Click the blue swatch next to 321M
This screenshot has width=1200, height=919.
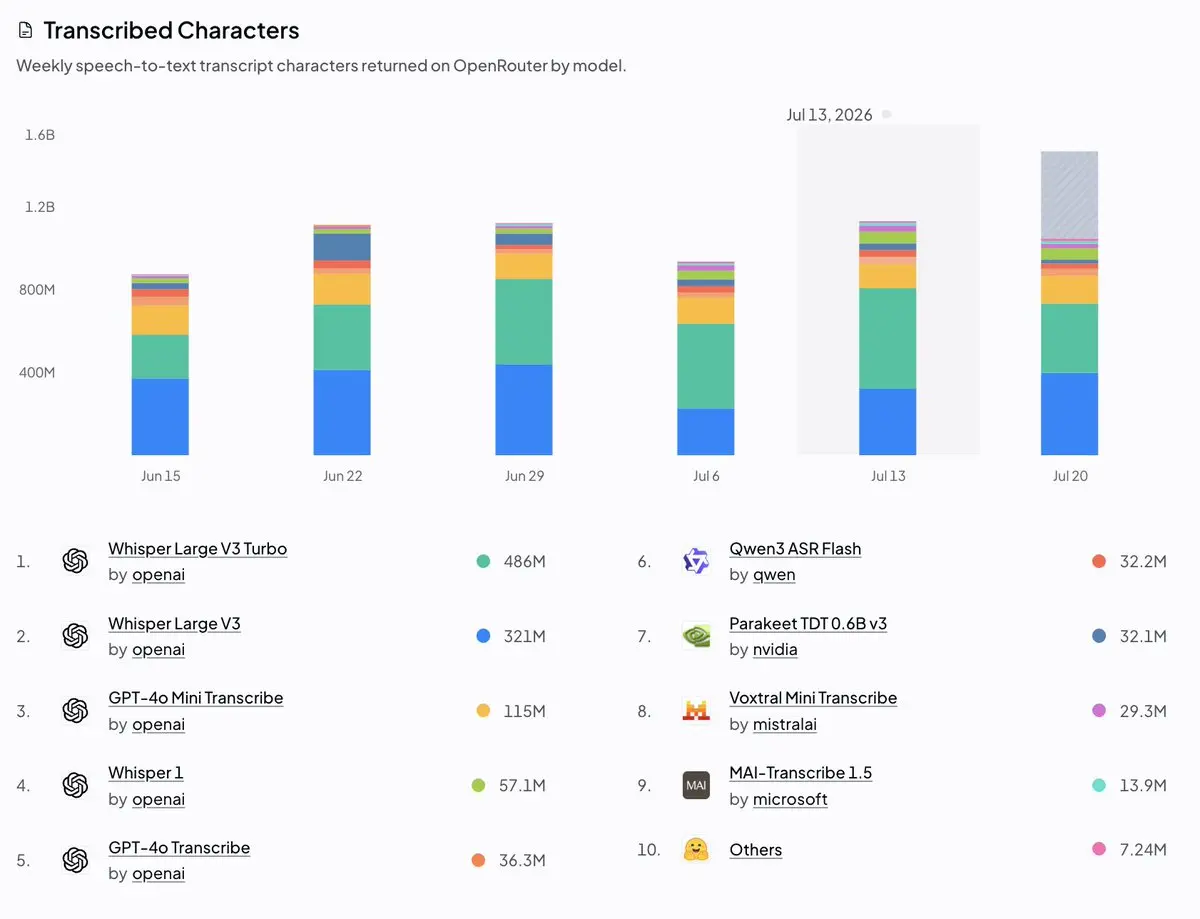(484, 636)
